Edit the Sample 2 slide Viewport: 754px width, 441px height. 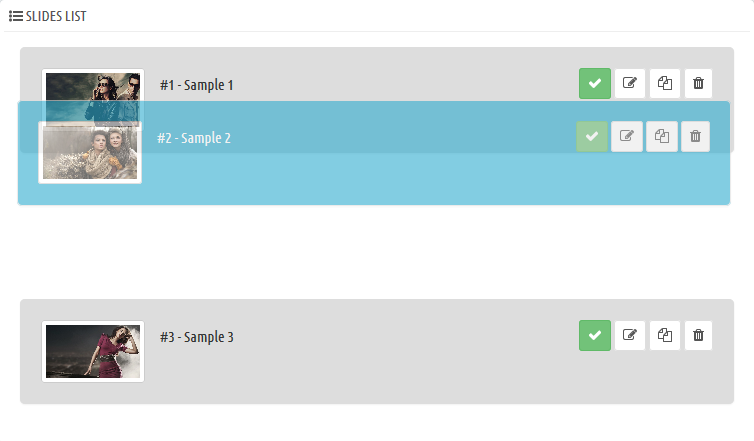click(x=627, y=136)
